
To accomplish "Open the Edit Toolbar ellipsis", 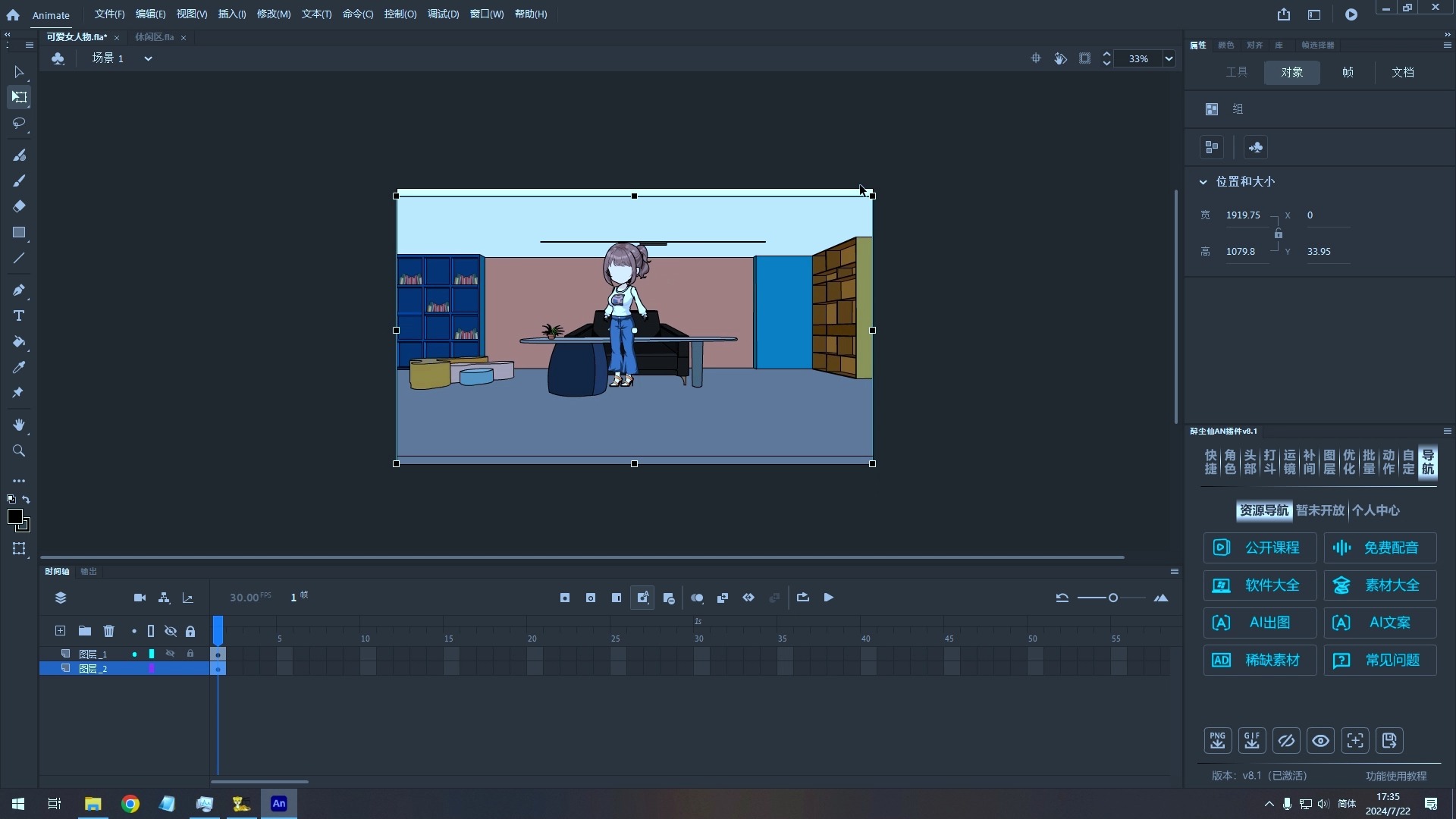I will click(19, 481).
